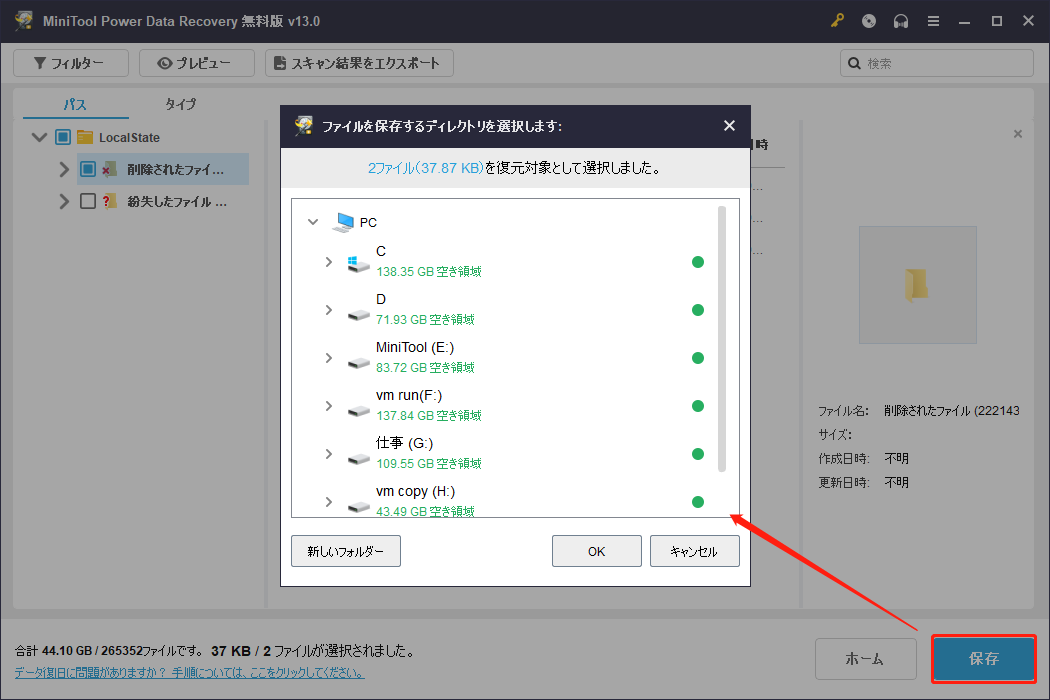Click green status dot for MiniTool (E:)
1050x700 pixels.
point(698,358)
